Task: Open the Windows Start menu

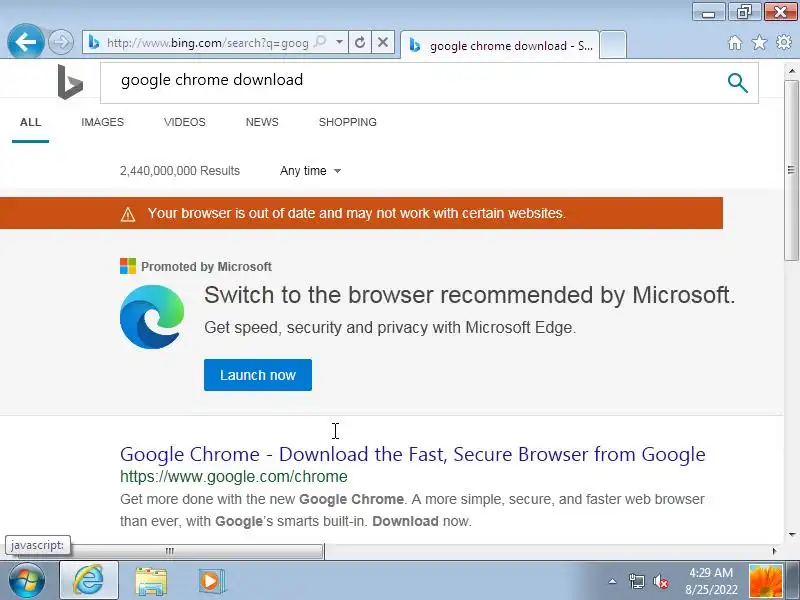Action: (27, 581)
